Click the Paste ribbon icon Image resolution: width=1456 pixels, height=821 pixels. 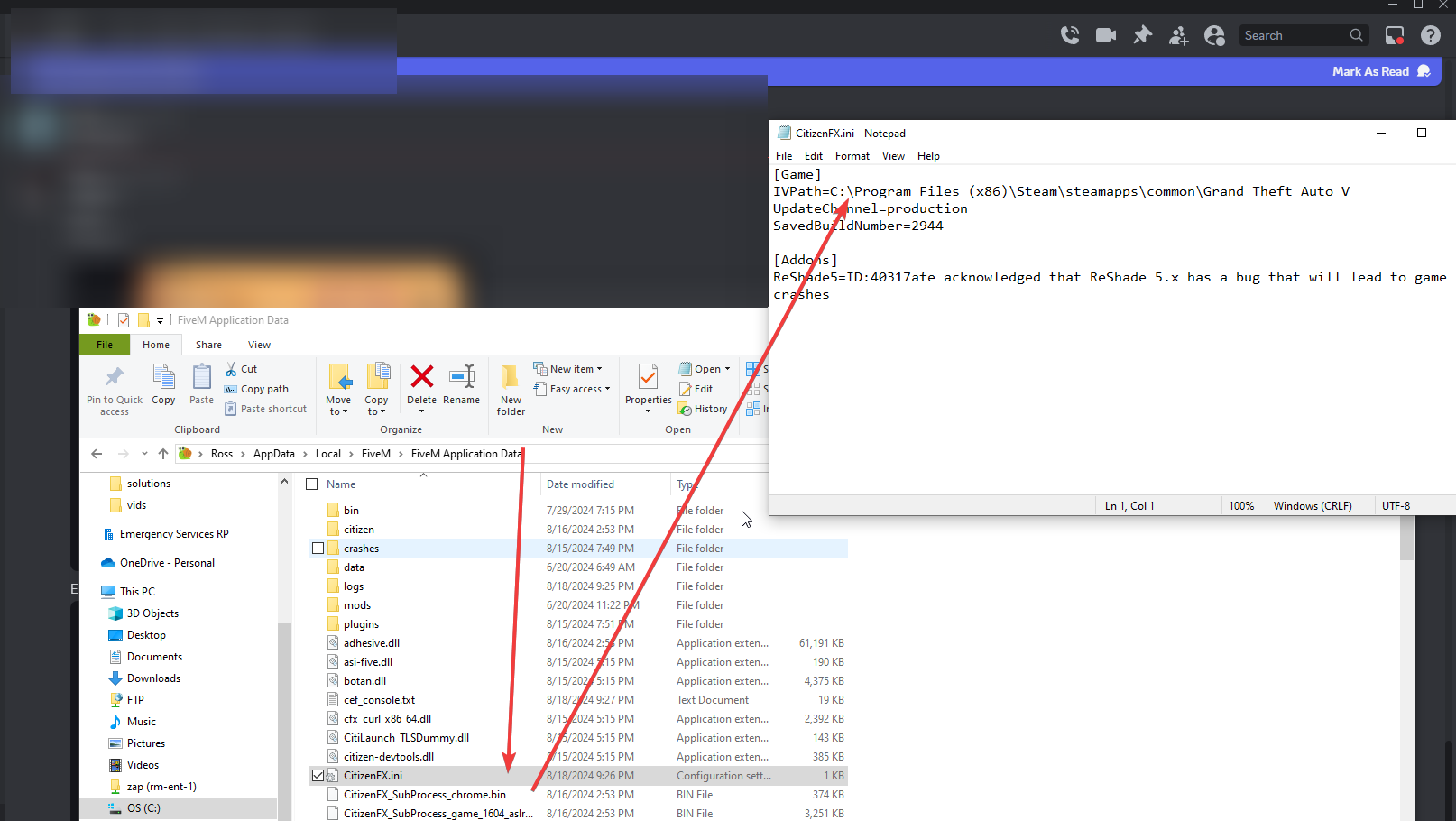pyautogui.click(x=201, y=384)
